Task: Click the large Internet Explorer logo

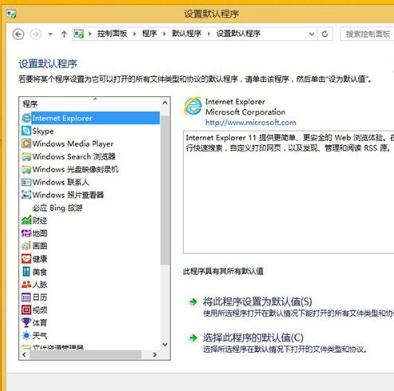Action: click(193, 106)
